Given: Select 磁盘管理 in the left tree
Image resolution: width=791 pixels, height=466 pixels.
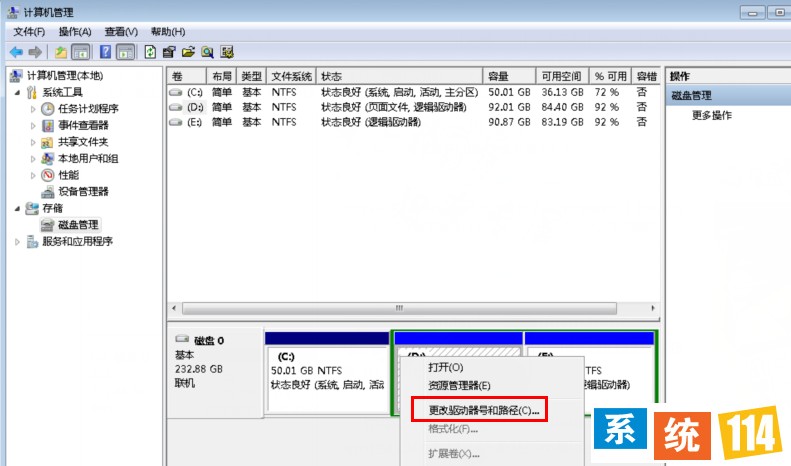Looking at the screenshot, I should (78, 225).
